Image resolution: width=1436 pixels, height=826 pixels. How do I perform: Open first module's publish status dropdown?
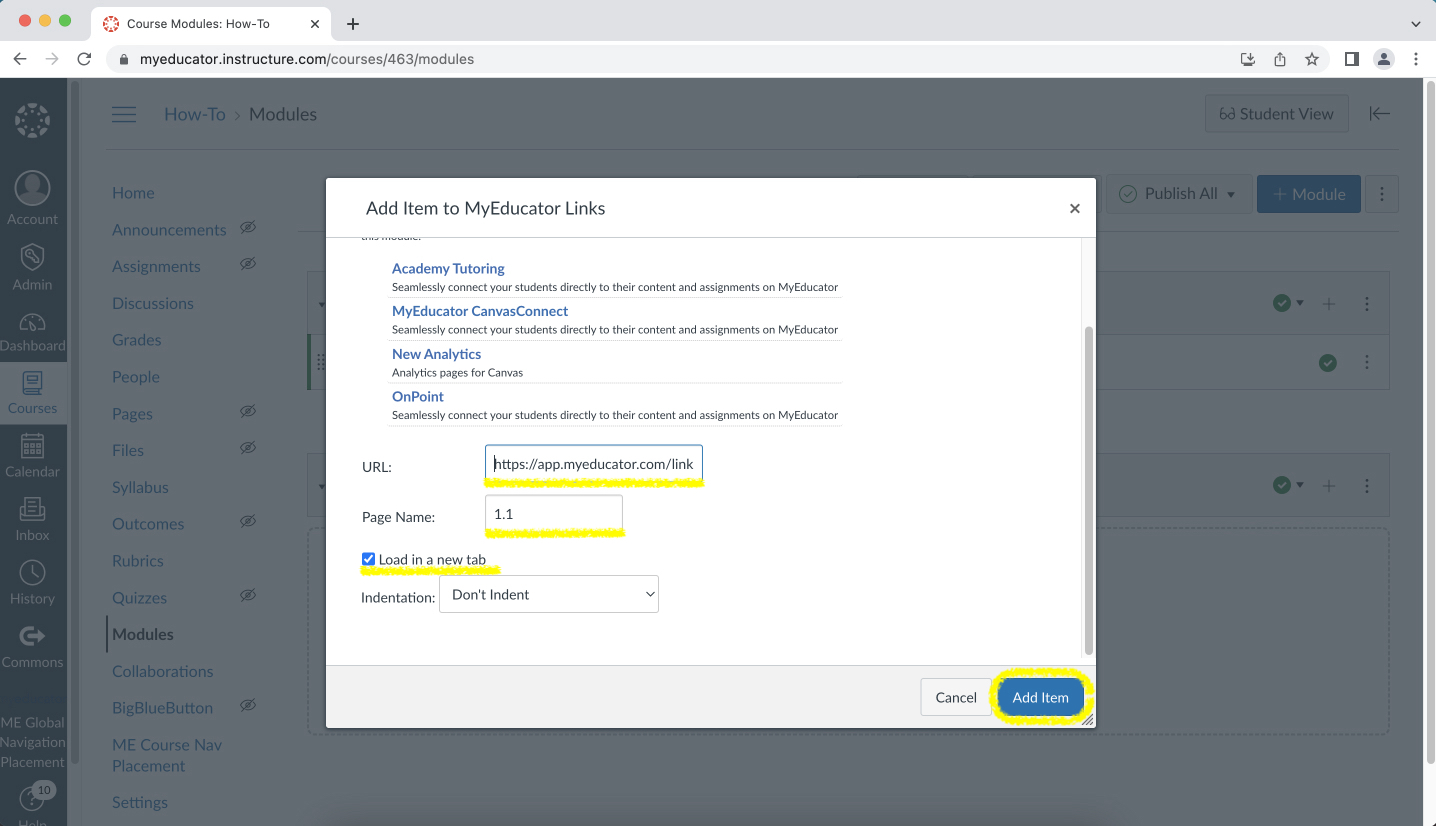(1288, 303)
